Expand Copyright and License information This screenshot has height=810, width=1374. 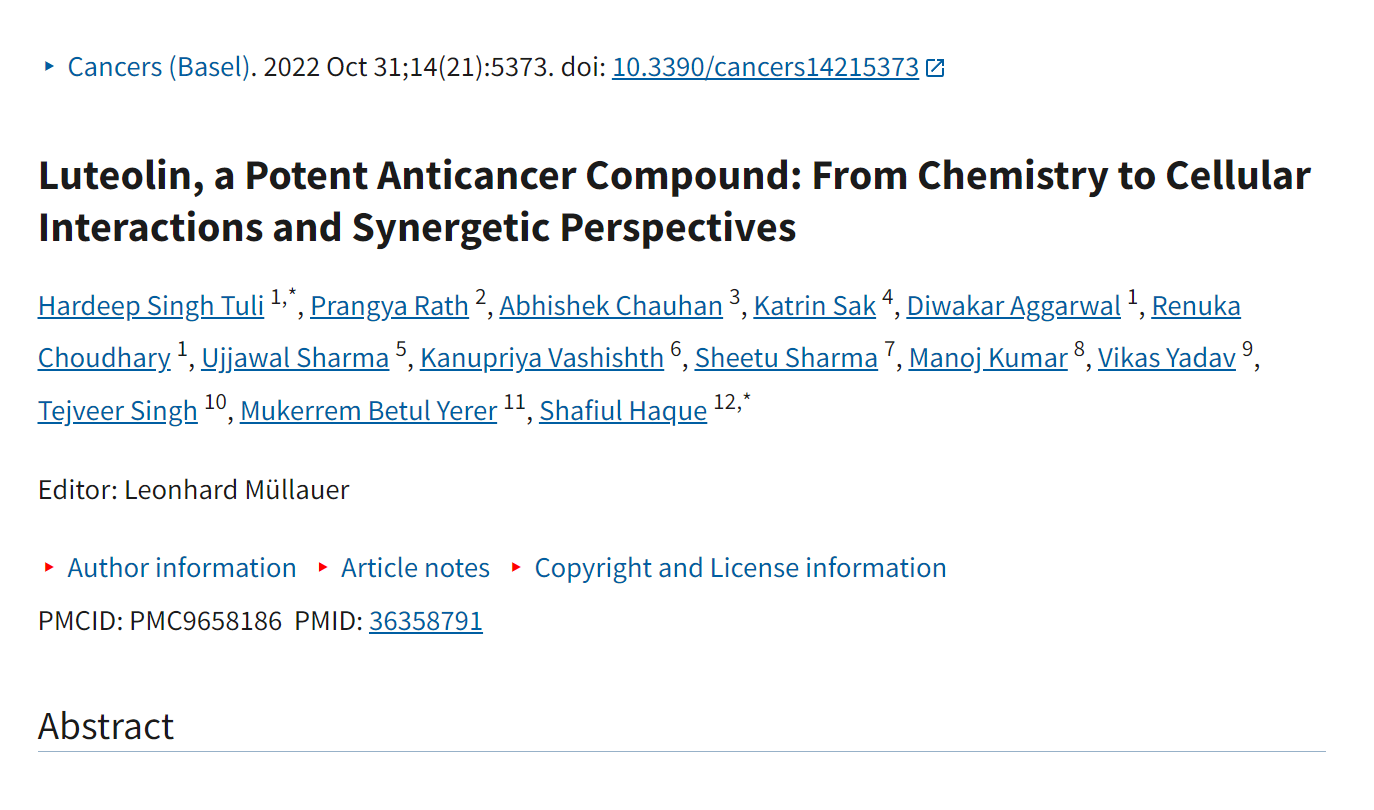(740, 568)
